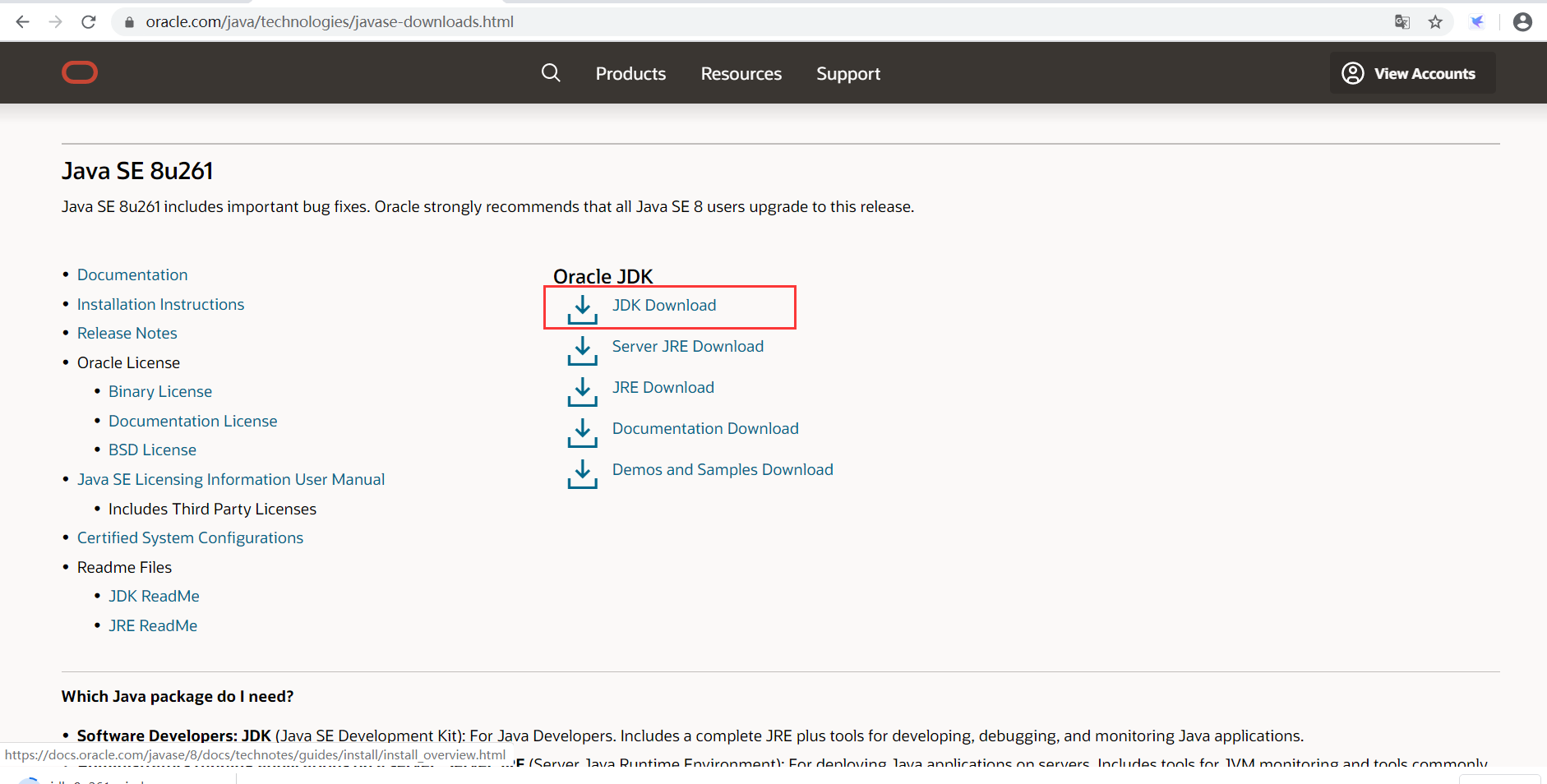Click Which Java package do I need heading
This screenshot has height=784, width=1547.
click(x=178, y=696)
